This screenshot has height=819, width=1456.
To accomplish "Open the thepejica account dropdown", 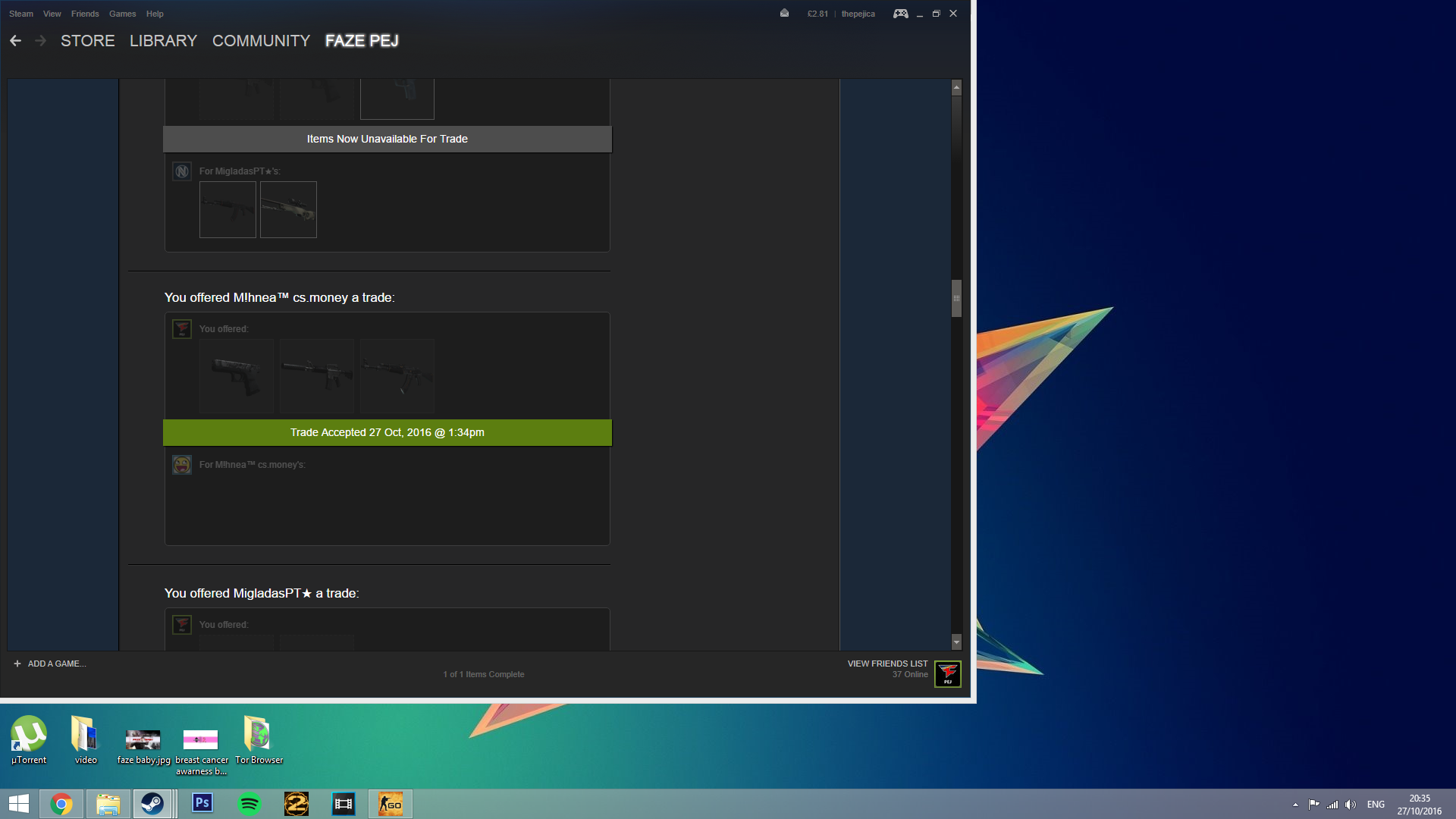I will (858, 14).
